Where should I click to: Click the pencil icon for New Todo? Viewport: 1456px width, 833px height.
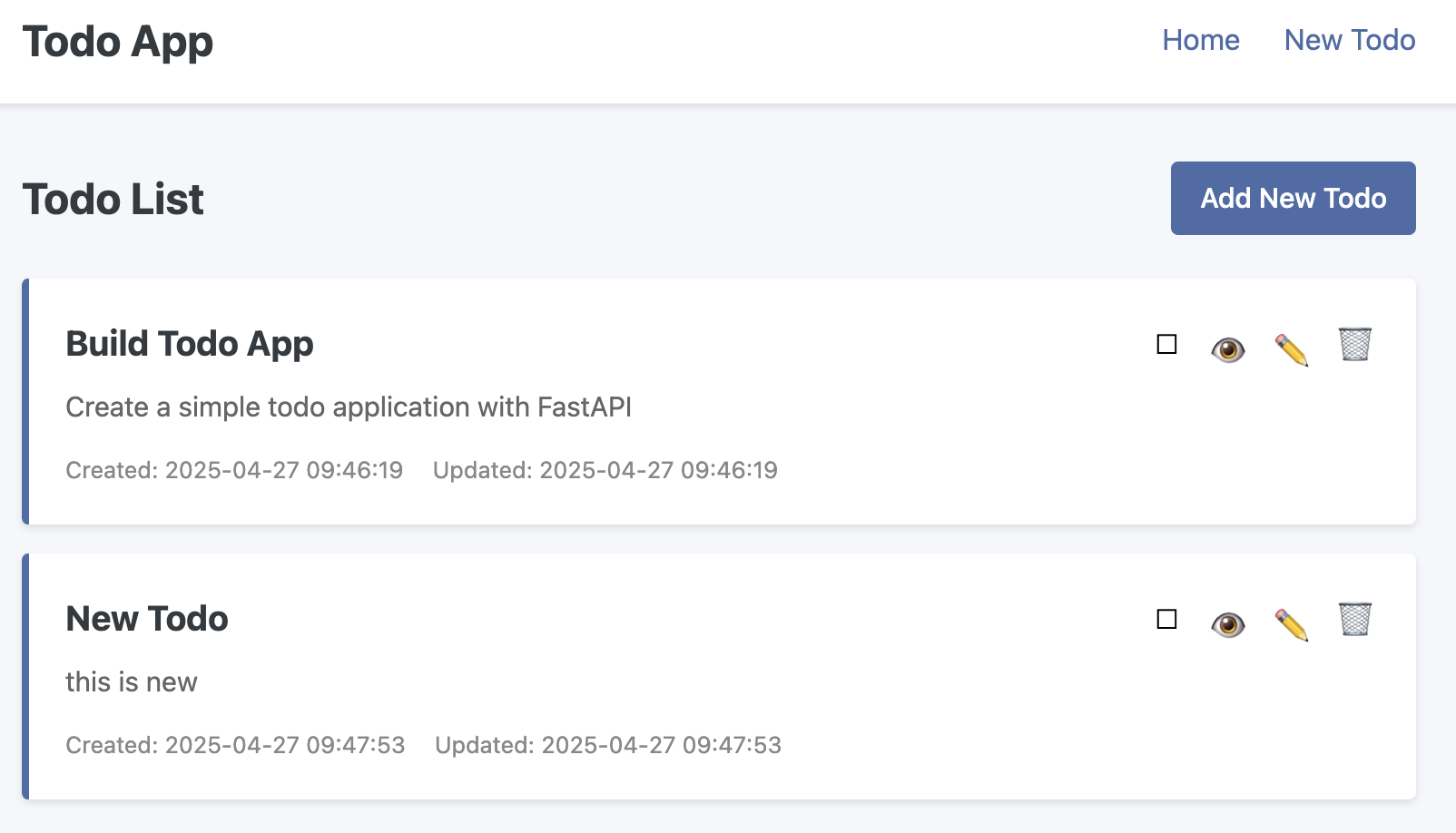(x=1292, y=623)
